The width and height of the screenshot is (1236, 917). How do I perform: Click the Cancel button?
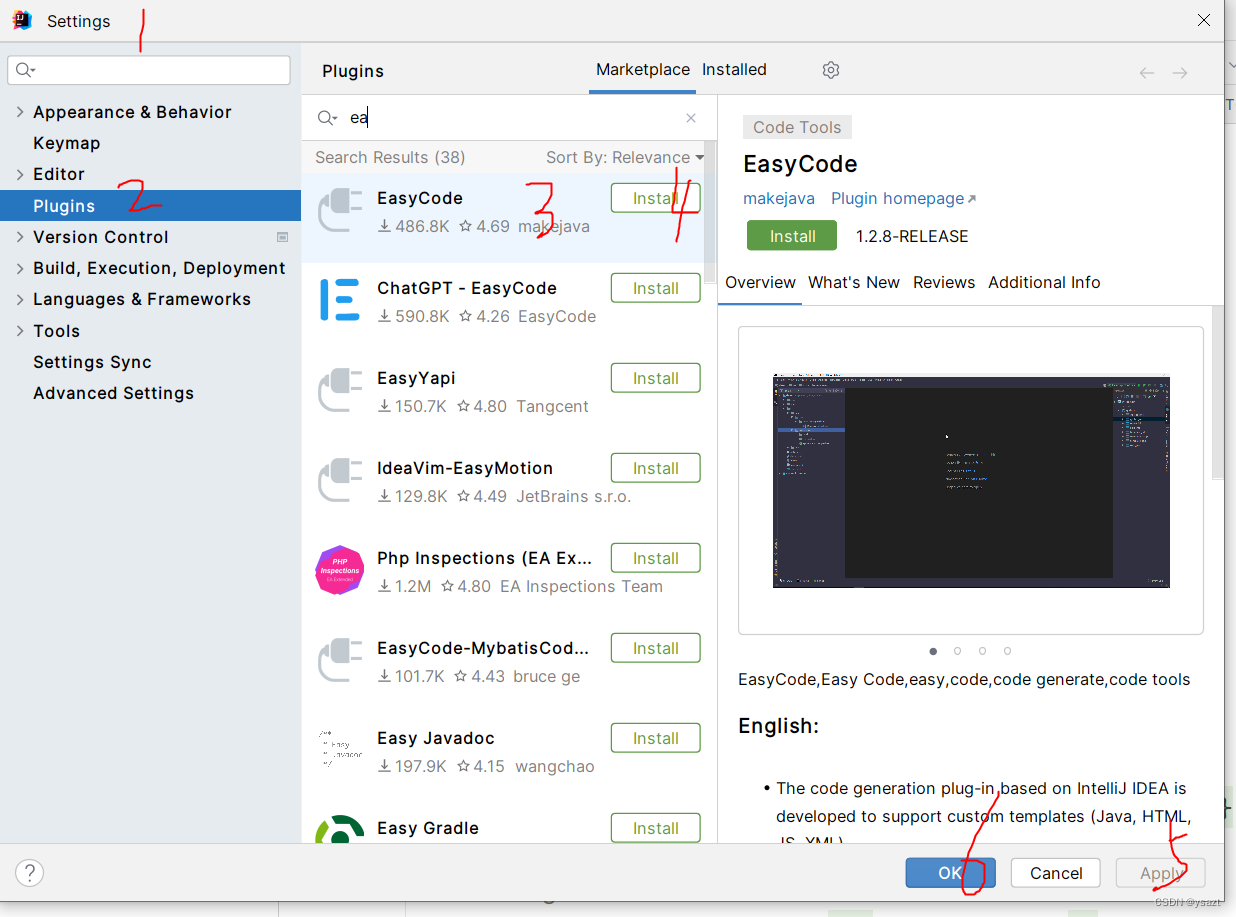1056,873
